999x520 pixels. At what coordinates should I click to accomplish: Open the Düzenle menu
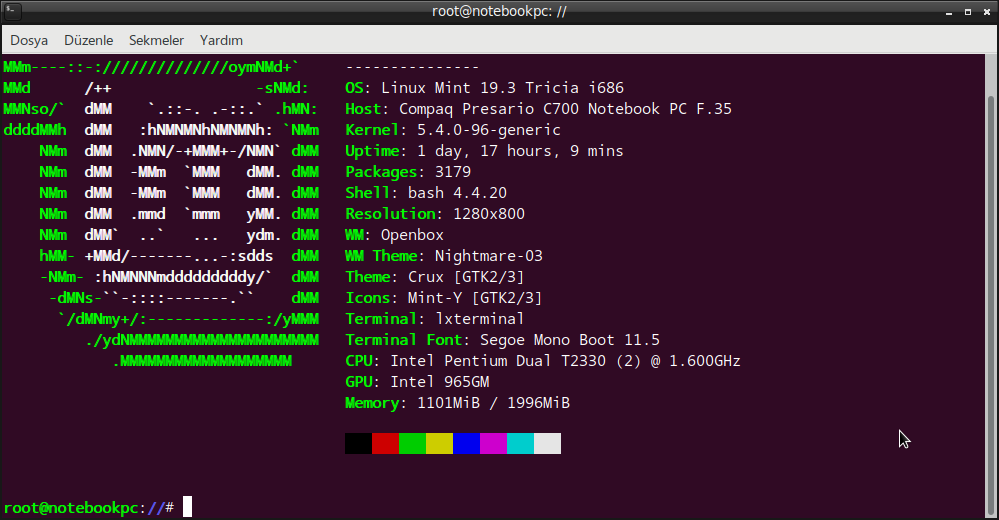[x=89, y=40]
